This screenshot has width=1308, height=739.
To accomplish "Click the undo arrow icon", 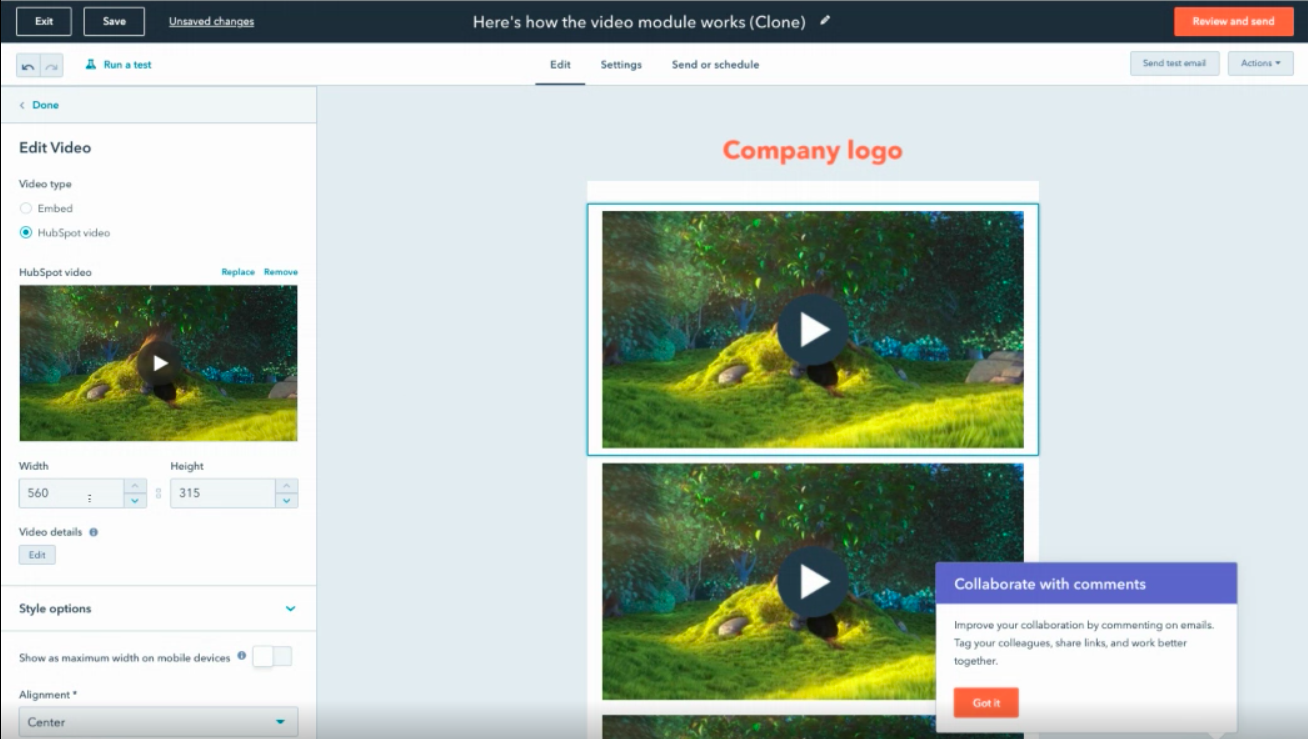I will point(28,65).
